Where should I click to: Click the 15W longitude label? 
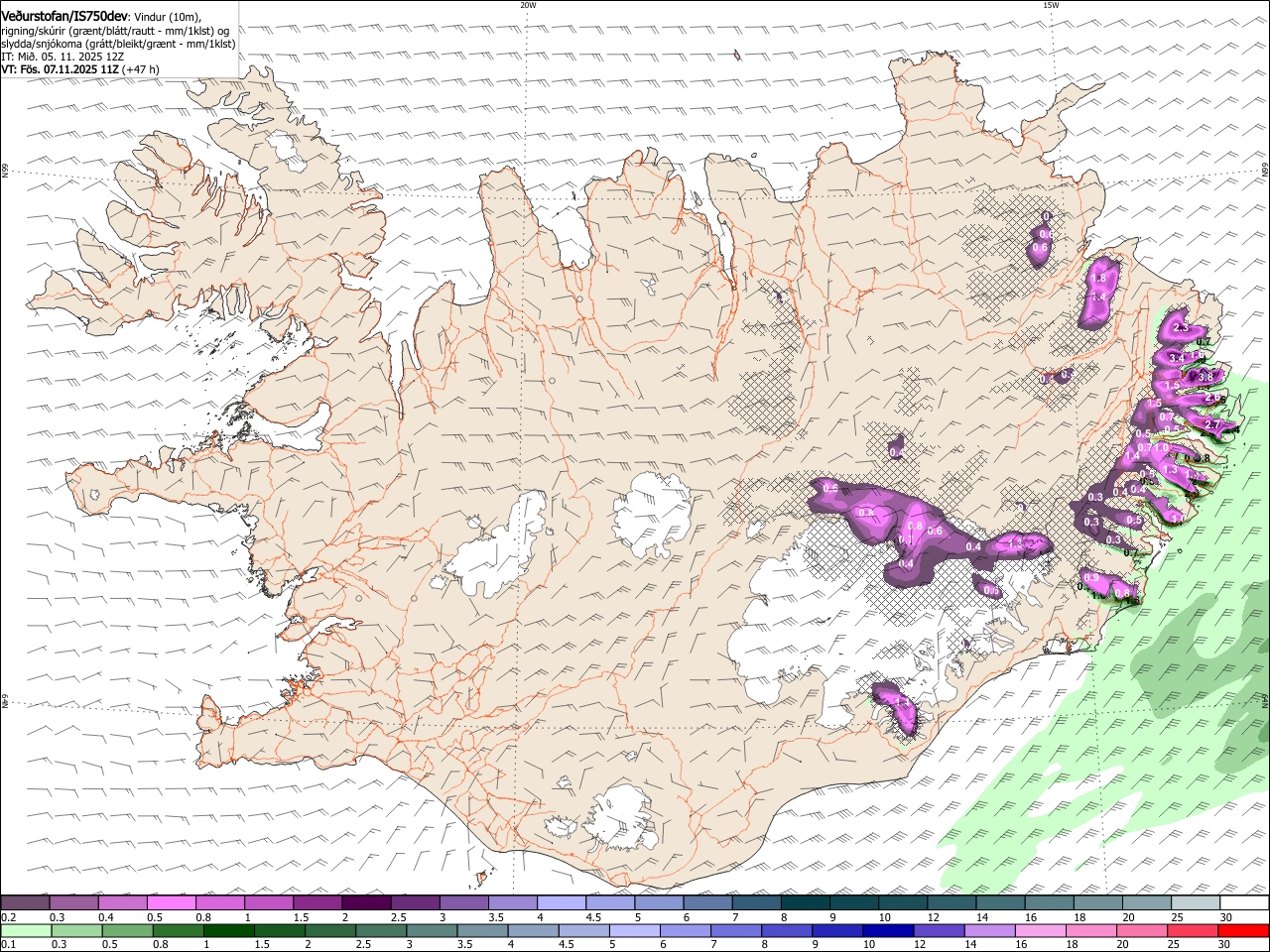[x=1051, y=5]
